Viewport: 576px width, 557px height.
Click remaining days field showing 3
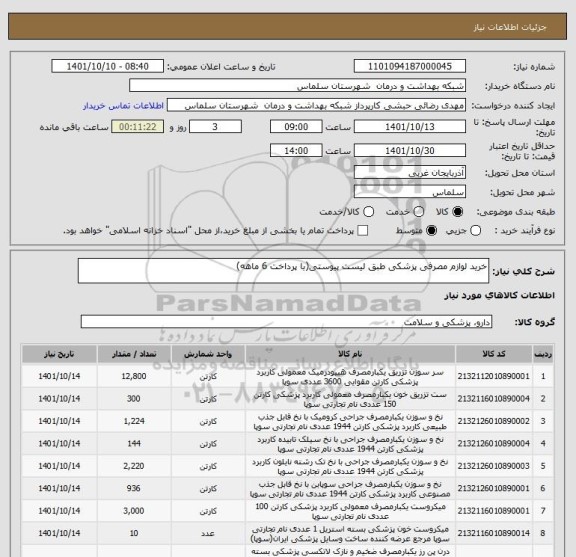(x=215, y=127)
